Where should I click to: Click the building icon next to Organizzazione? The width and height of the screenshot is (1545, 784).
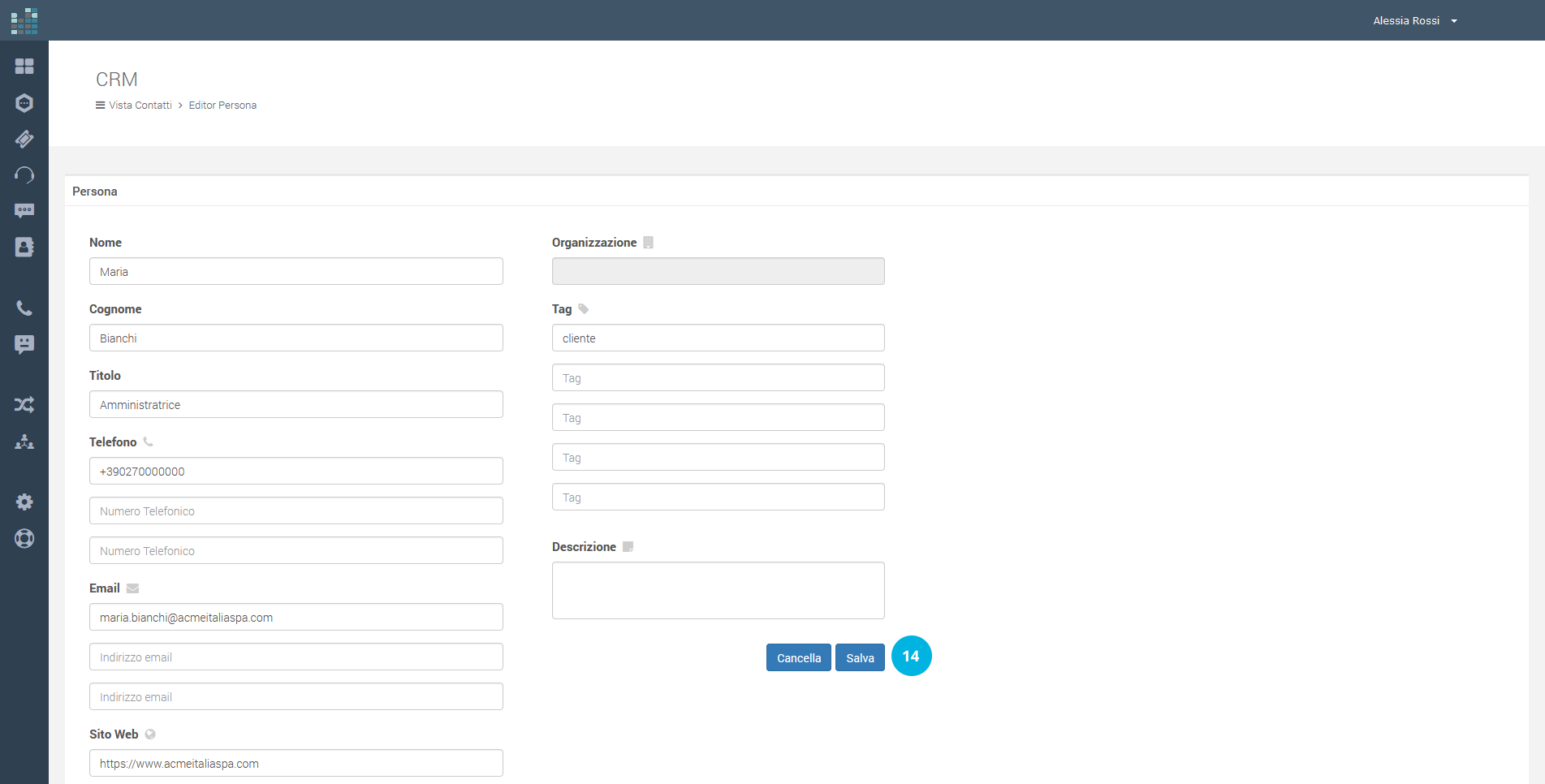click(648, 243)
